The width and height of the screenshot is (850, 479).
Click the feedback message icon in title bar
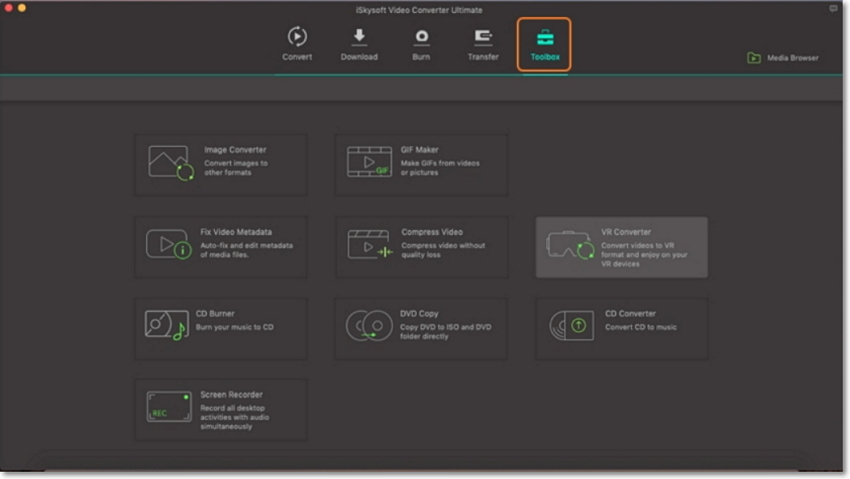(833, 8)
